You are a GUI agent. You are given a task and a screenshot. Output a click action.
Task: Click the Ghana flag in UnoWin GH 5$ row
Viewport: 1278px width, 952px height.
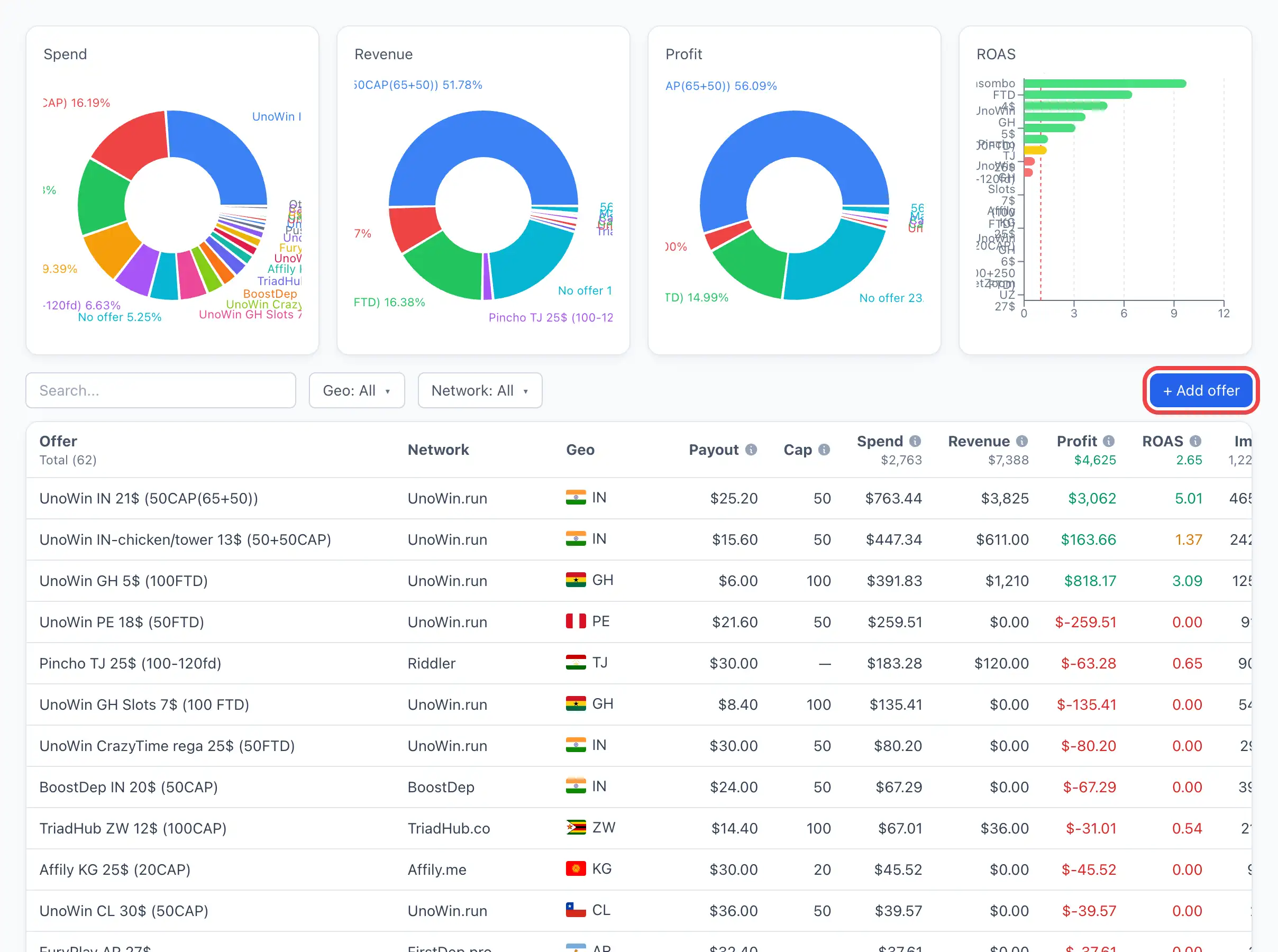pyautogui.click(x=576, y=580)
